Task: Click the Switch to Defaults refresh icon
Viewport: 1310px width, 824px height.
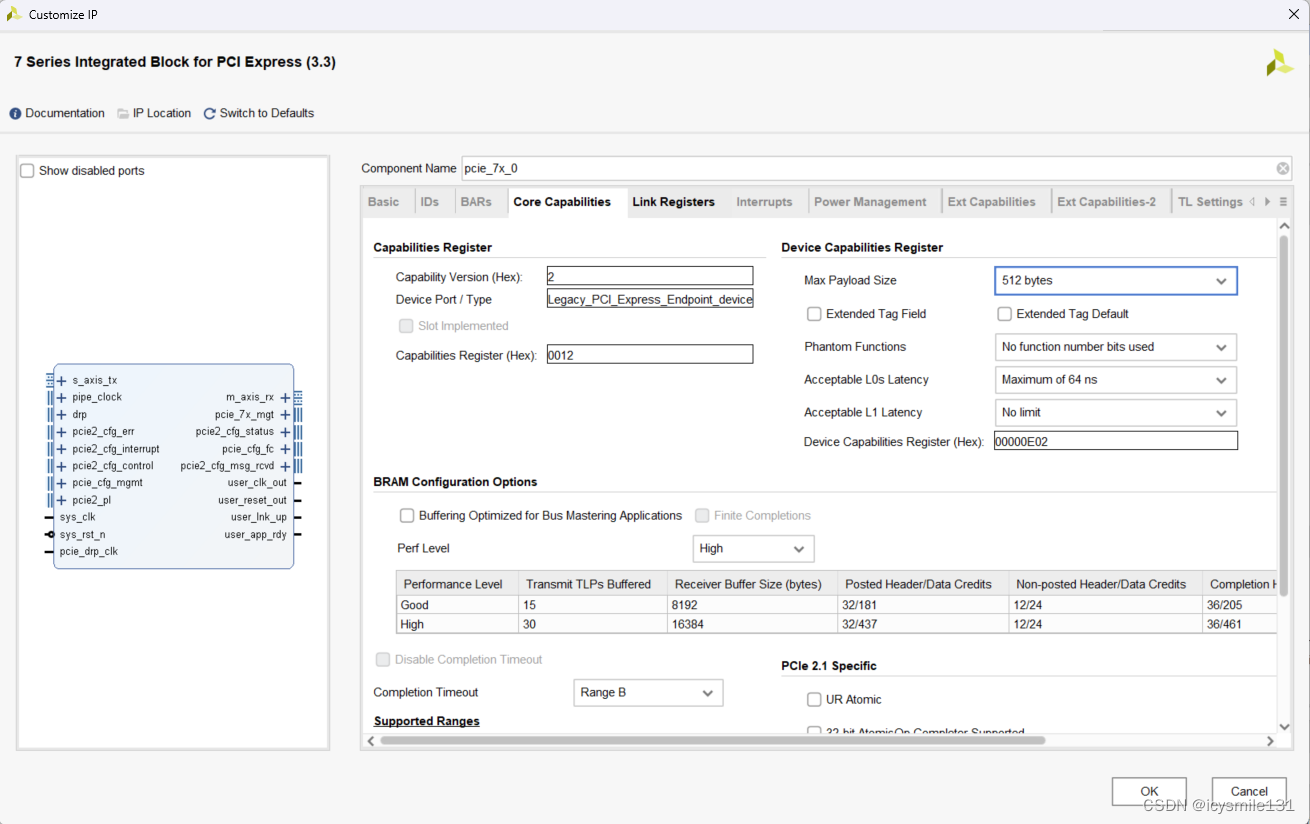Action: pos(210,114)
